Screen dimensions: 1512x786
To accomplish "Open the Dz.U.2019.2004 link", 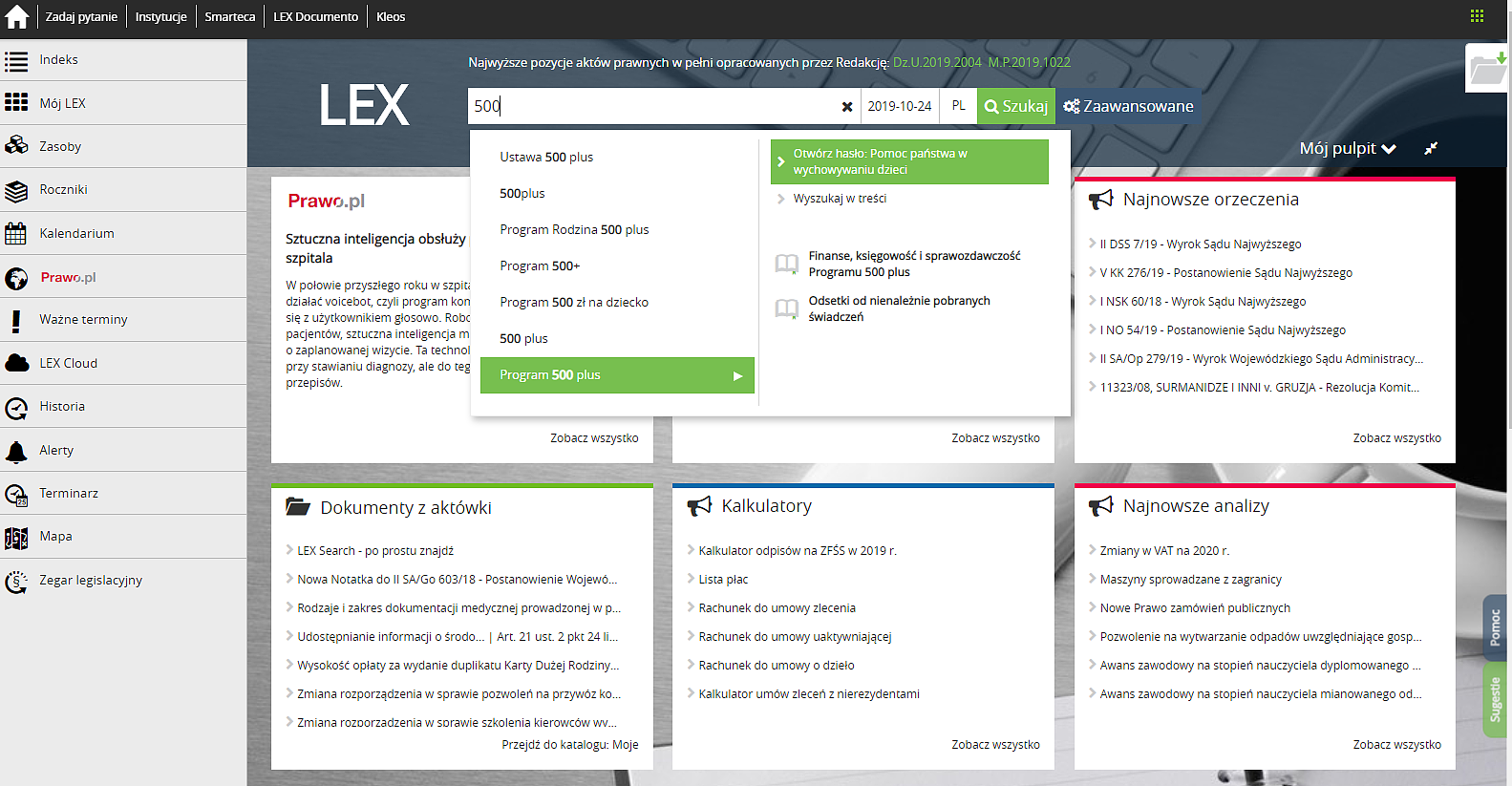I will click(x=937, y=62).
